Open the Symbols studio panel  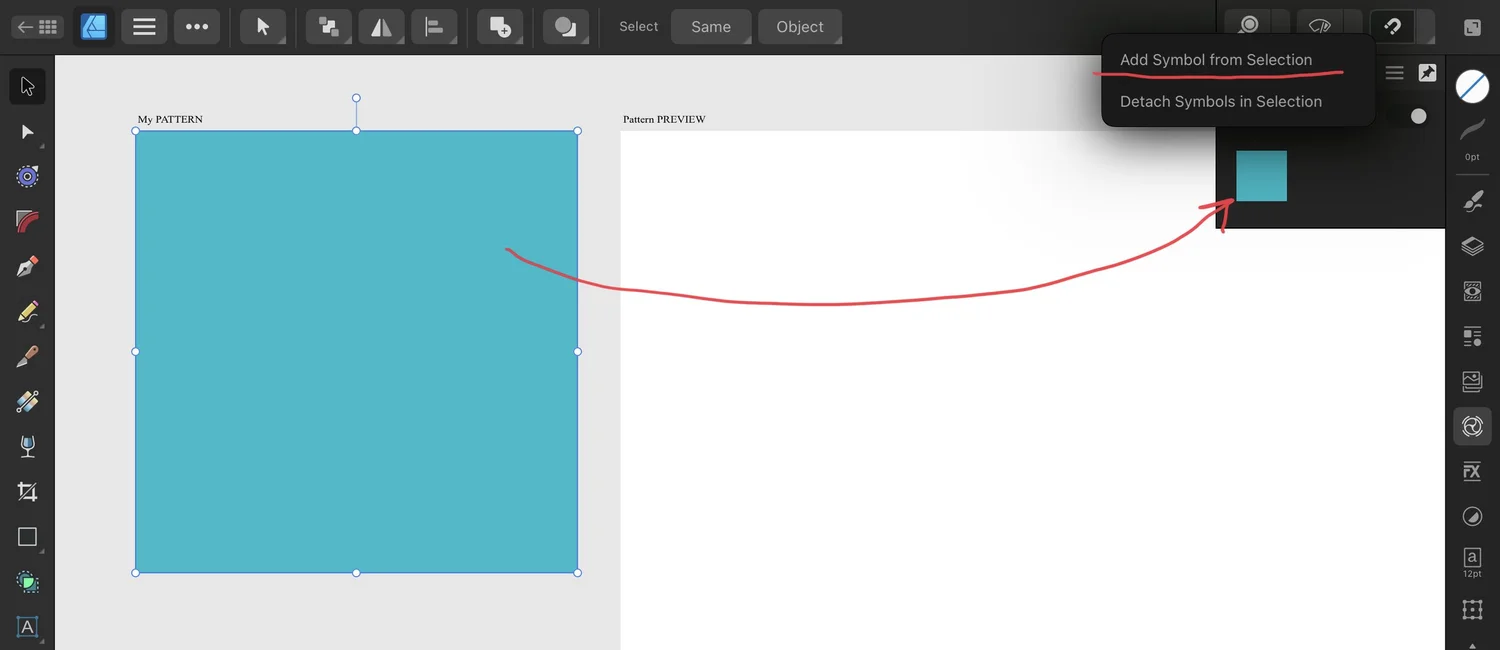(1472, 426)
